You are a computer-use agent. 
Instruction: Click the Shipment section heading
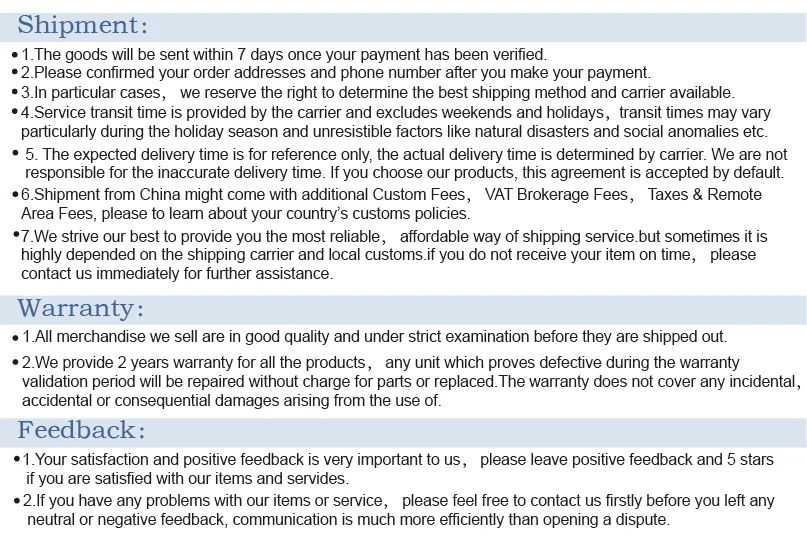tap(82, 25)
